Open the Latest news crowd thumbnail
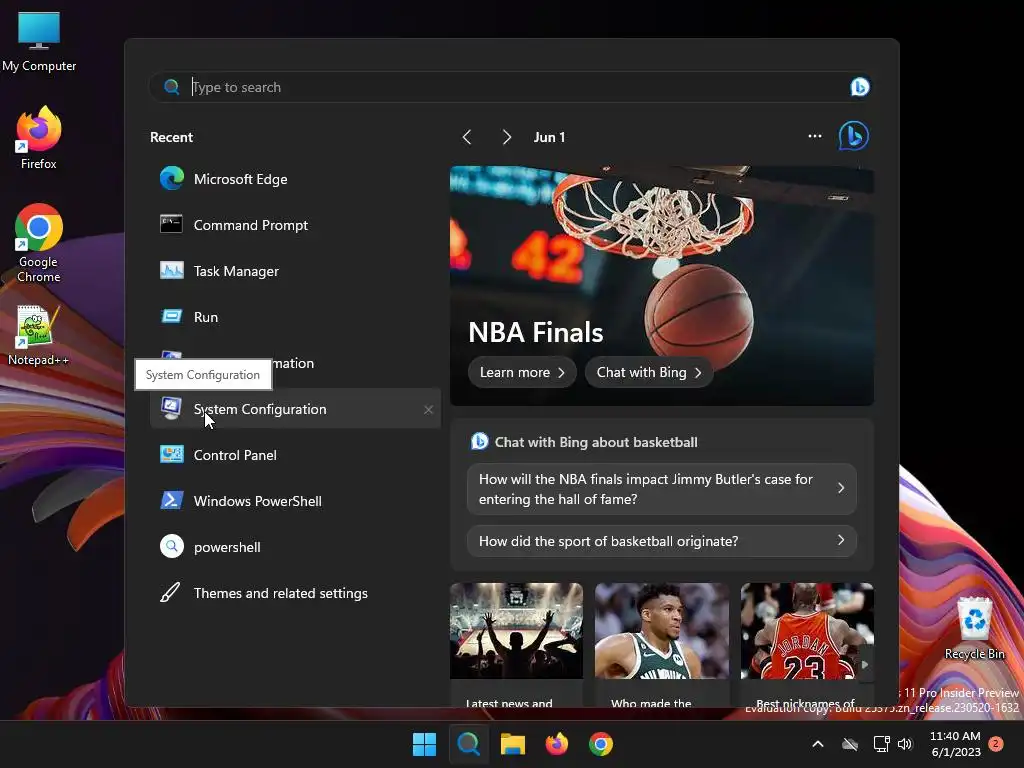 pyautogui.click(x=516, y=631)
